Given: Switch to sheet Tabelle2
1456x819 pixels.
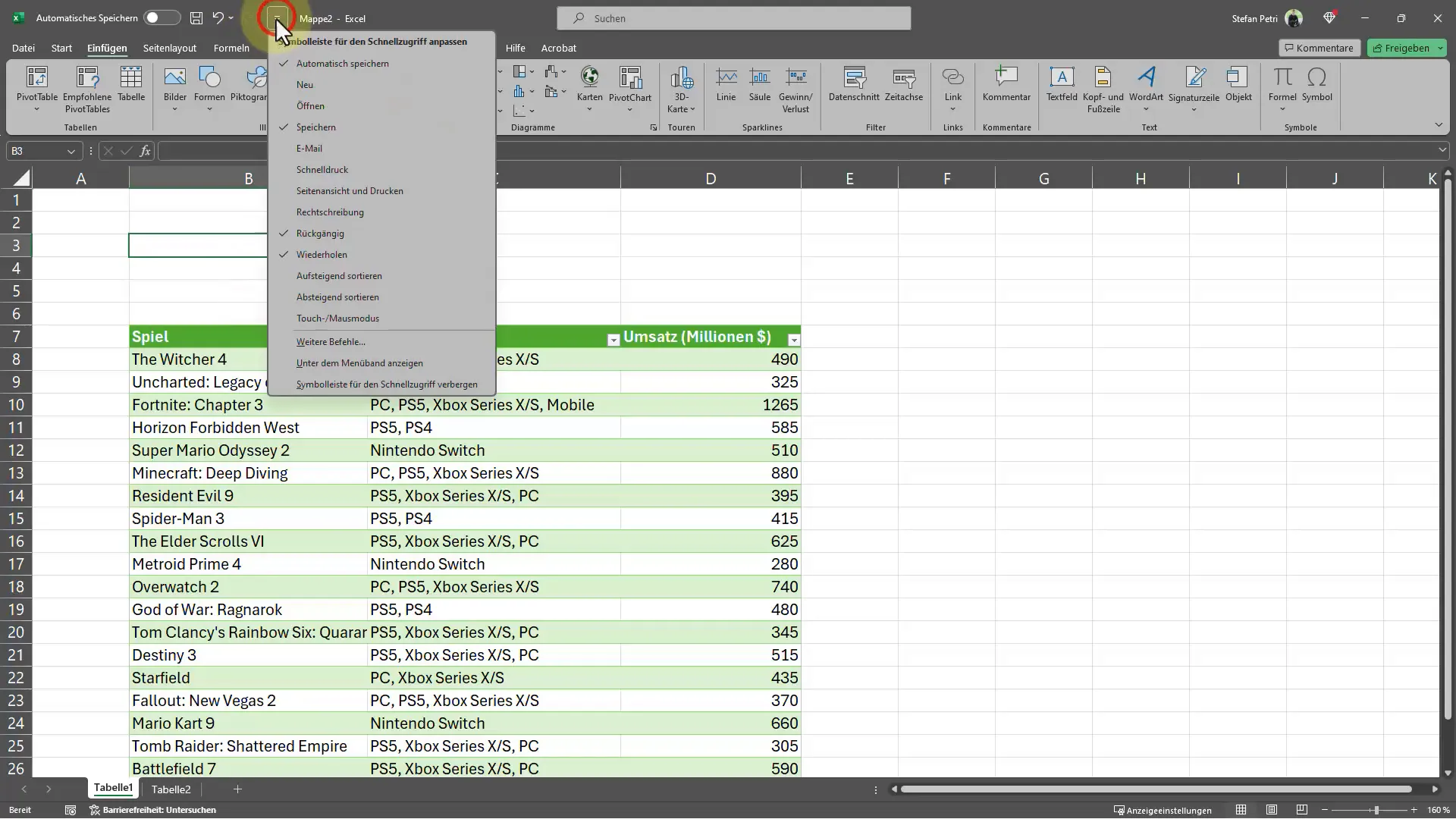Looking at the screenshot, I should pos(171,789).
